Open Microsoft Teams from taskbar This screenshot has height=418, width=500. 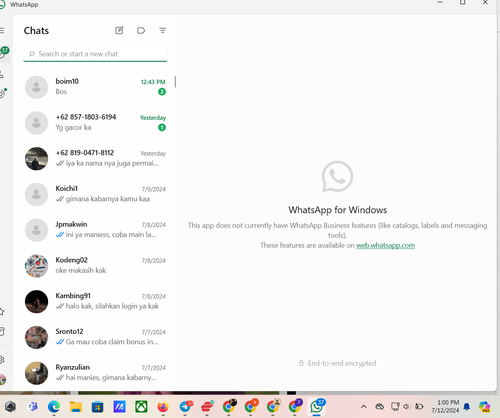(32, 407)
